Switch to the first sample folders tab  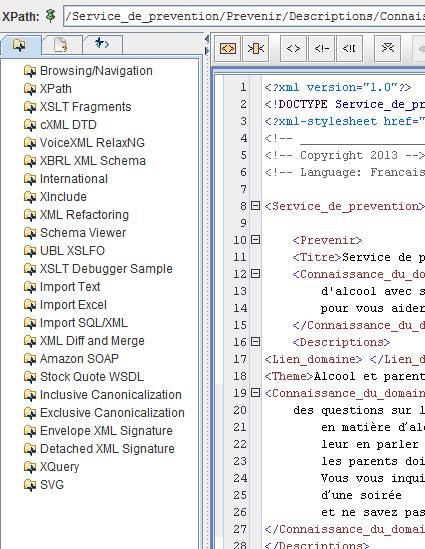click(20, 45)
